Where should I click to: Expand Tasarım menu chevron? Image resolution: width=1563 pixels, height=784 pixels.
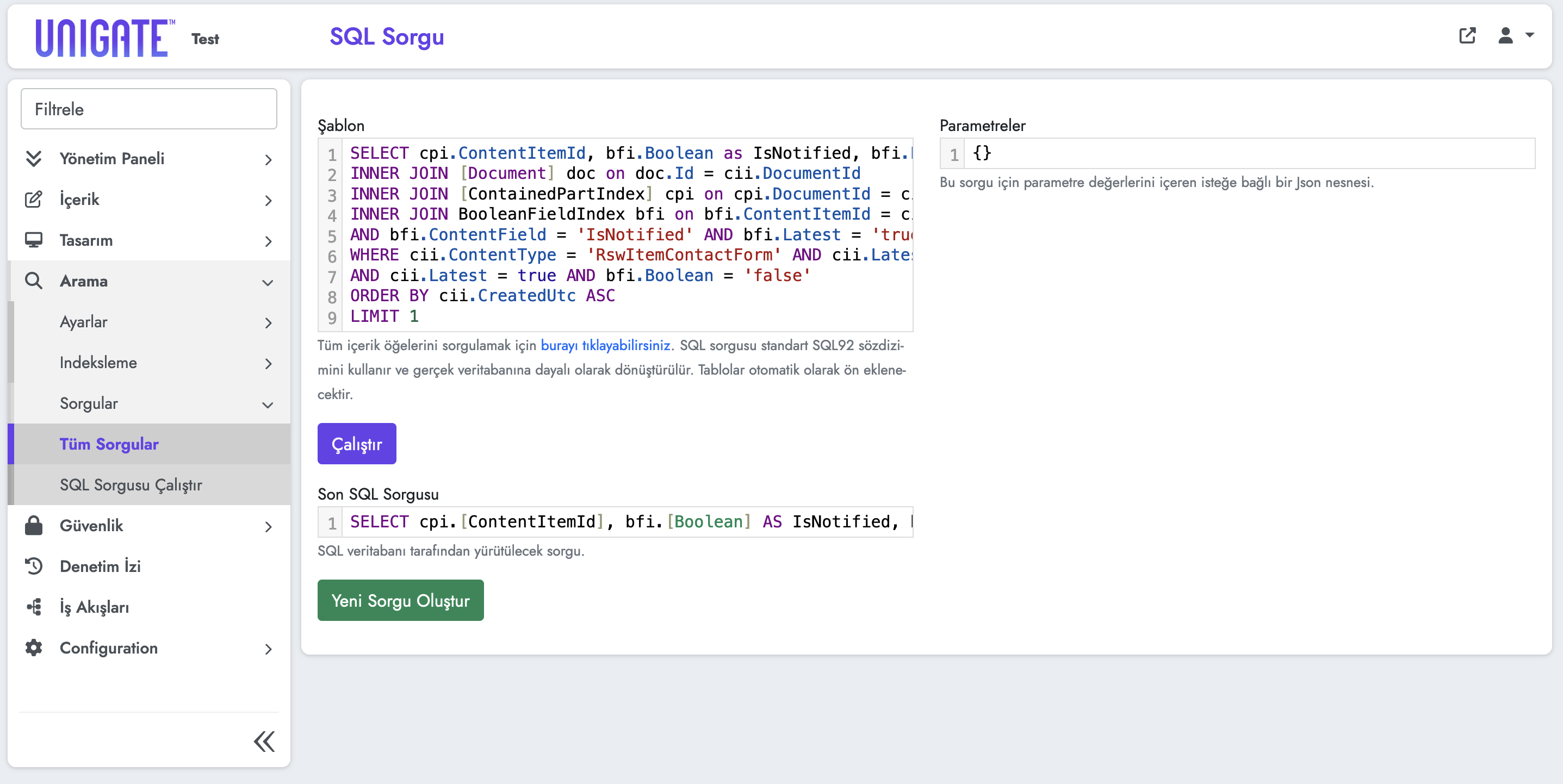coord(268,241)
